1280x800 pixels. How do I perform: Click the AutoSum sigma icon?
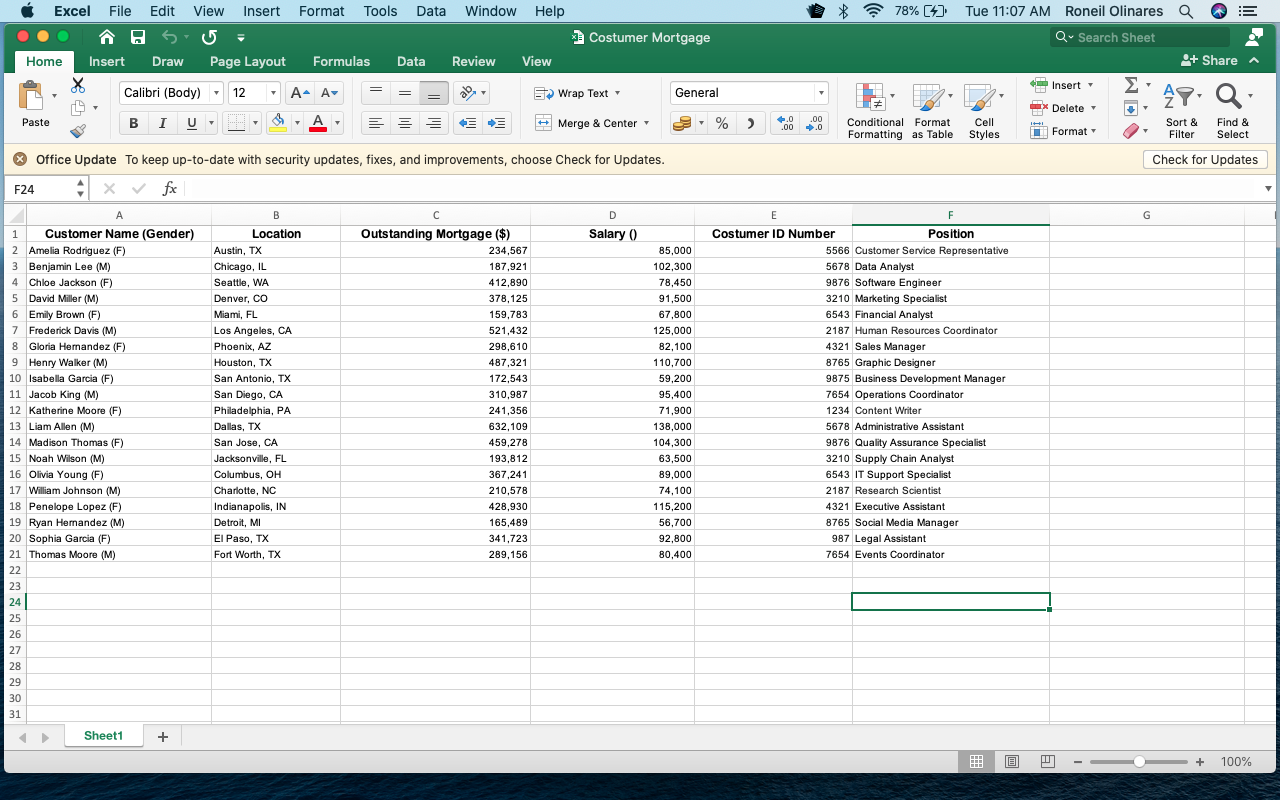tap(1131, 86)
